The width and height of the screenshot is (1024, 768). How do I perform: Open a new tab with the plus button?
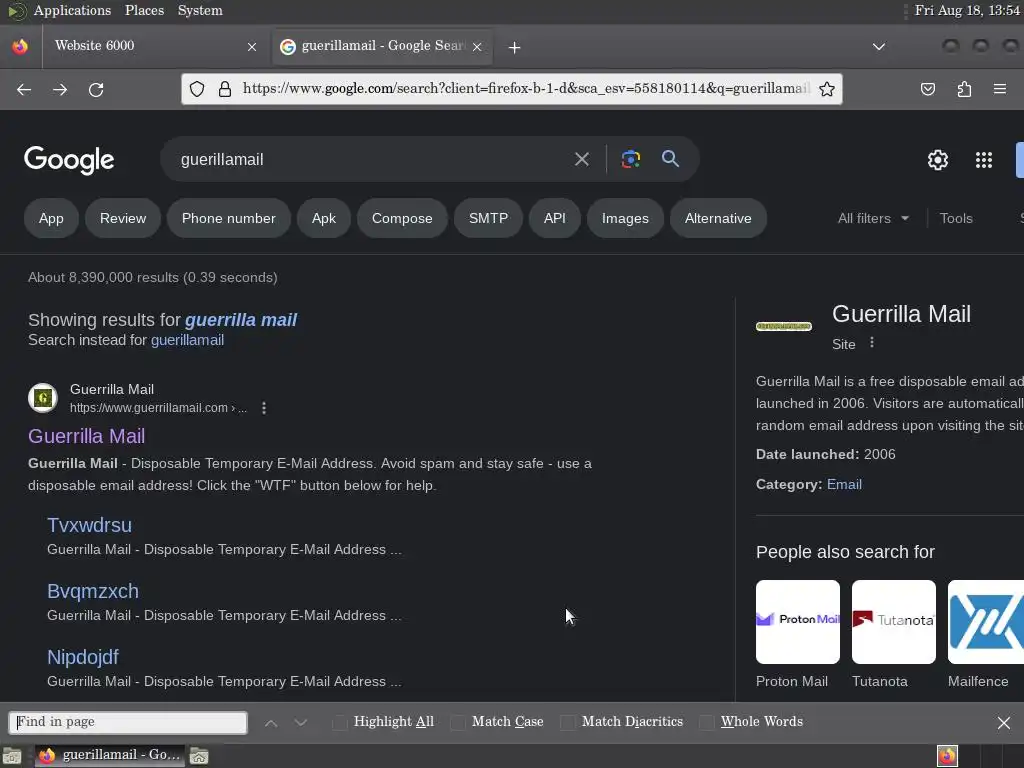coord(515,47)
